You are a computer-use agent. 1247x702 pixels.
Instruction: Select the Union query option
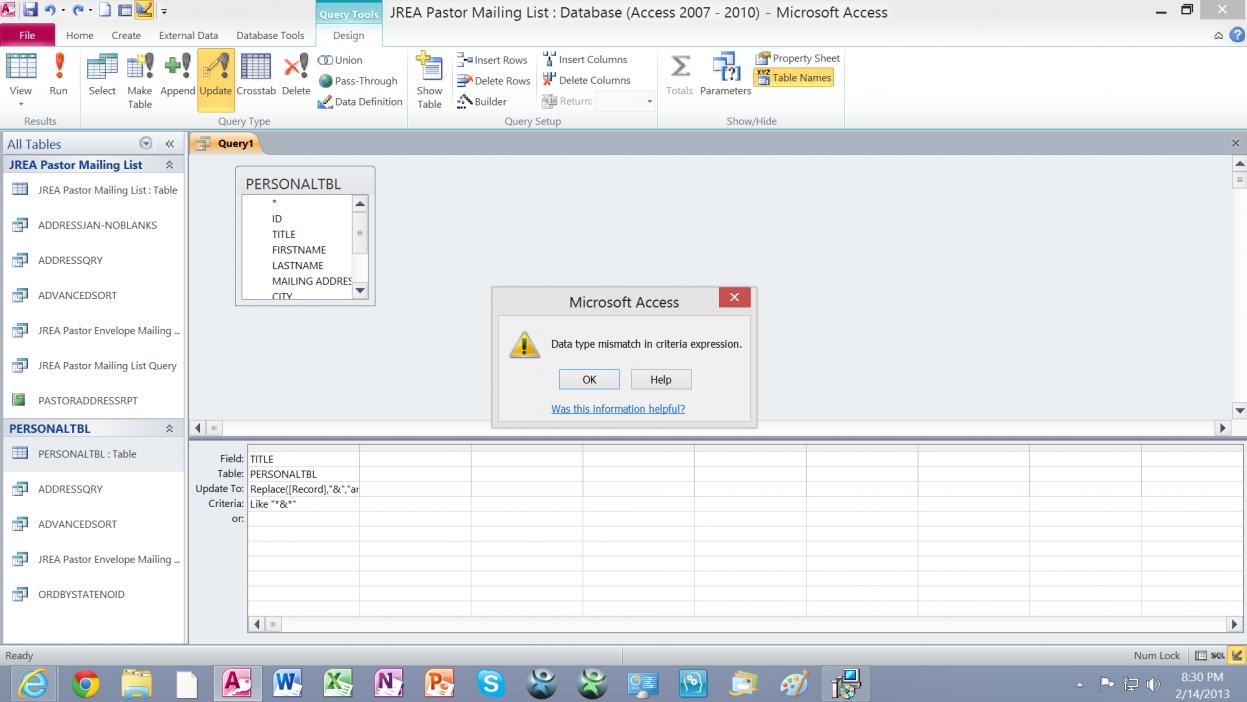pos(342,60)
